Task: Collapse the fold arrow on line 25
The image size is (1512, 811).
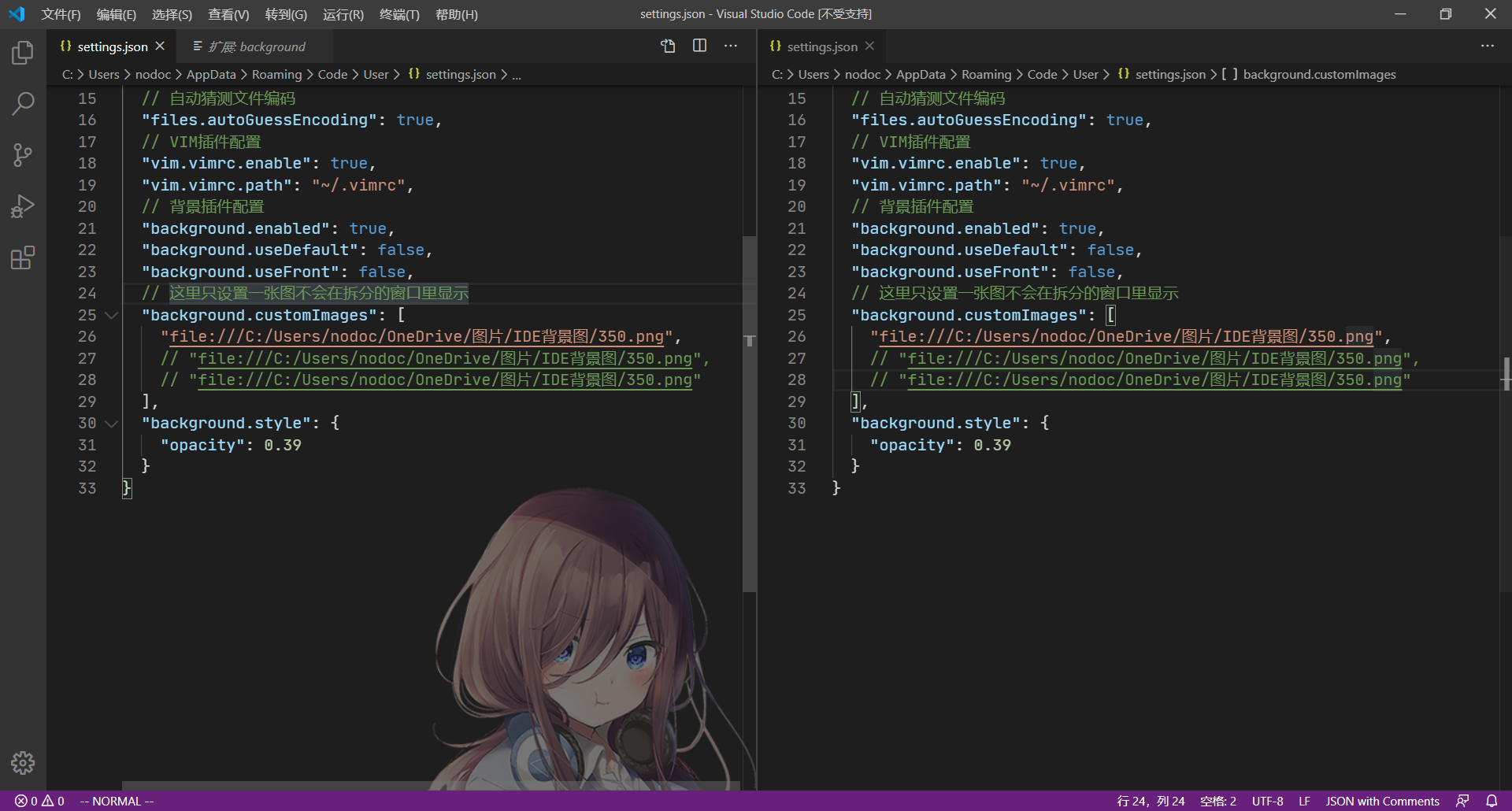Action: tap(111, 315)
